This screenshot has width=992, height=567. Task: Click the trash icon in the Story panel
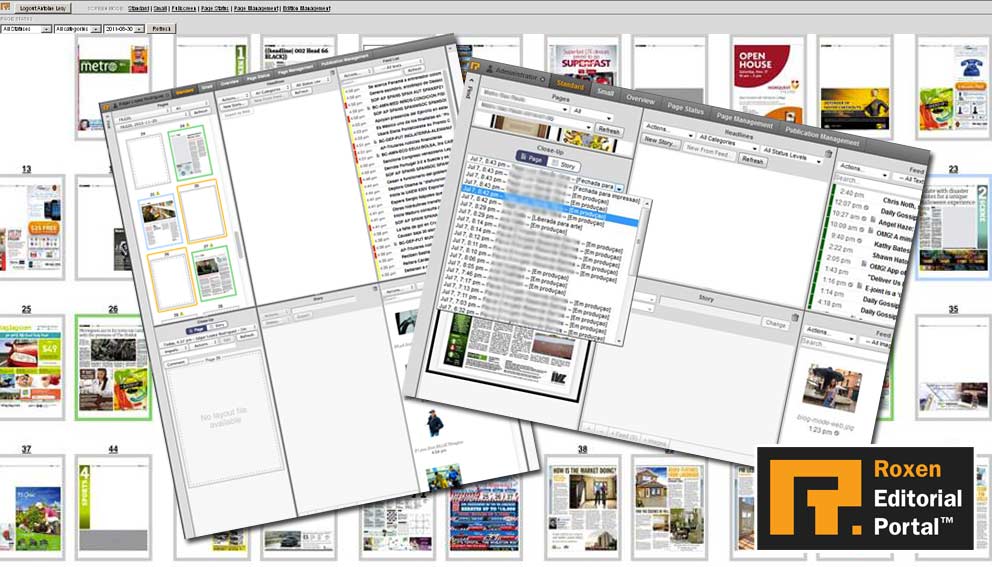click(795, 316)
